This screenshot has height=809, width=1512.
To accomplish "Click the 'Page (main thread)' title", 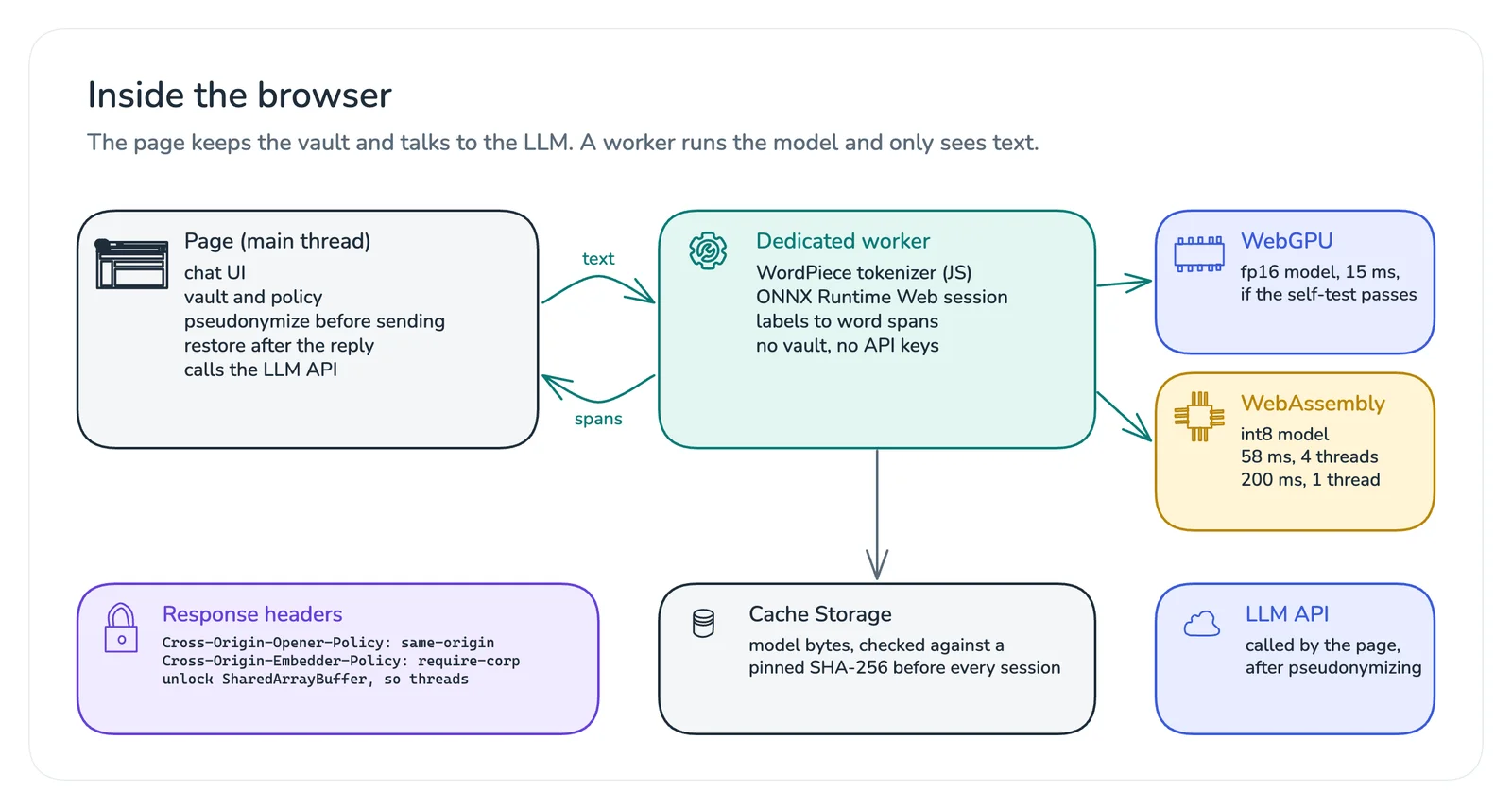I will [277, 241].
